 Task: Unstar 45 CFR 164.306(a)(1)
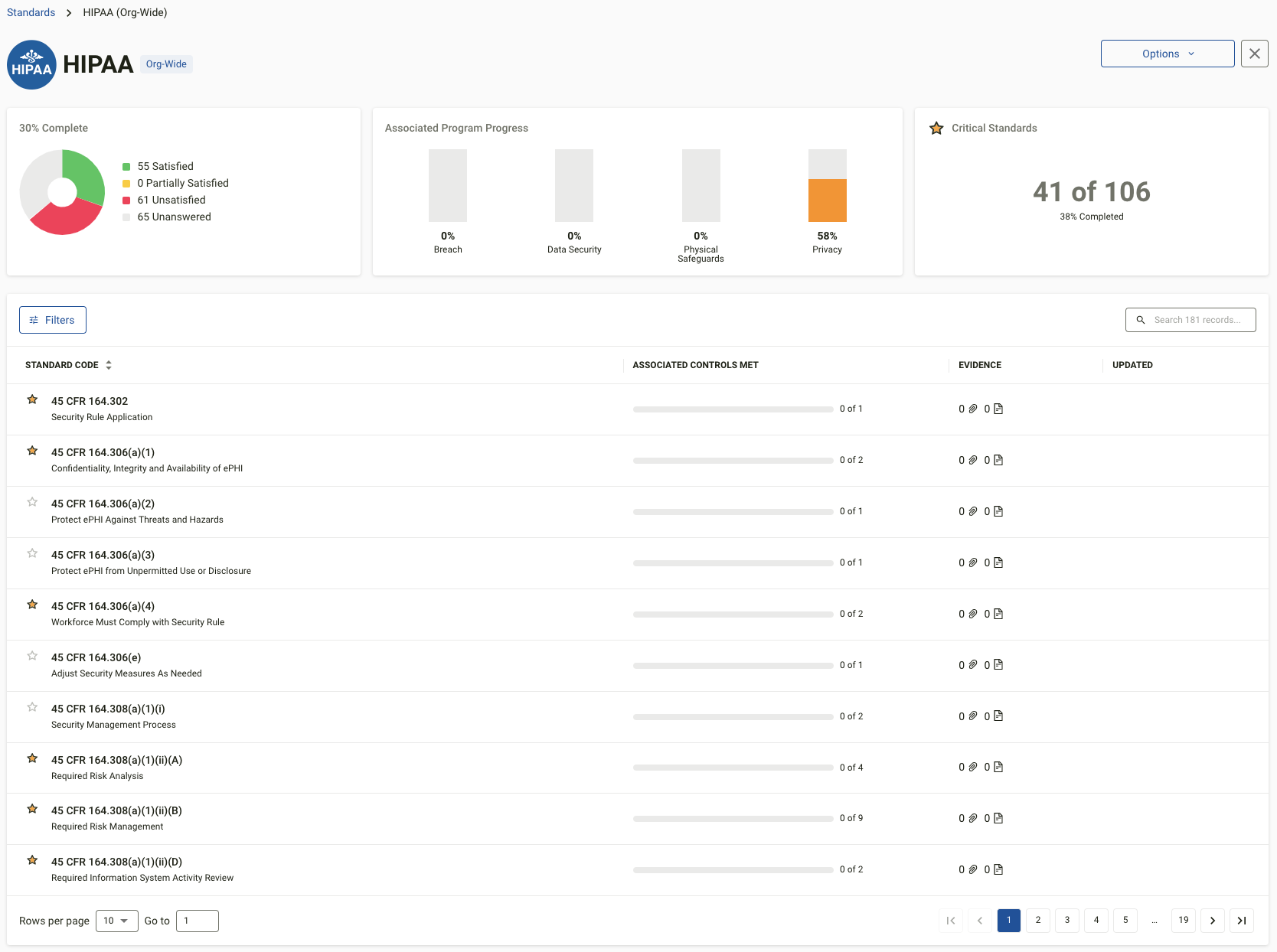(32, 451)
